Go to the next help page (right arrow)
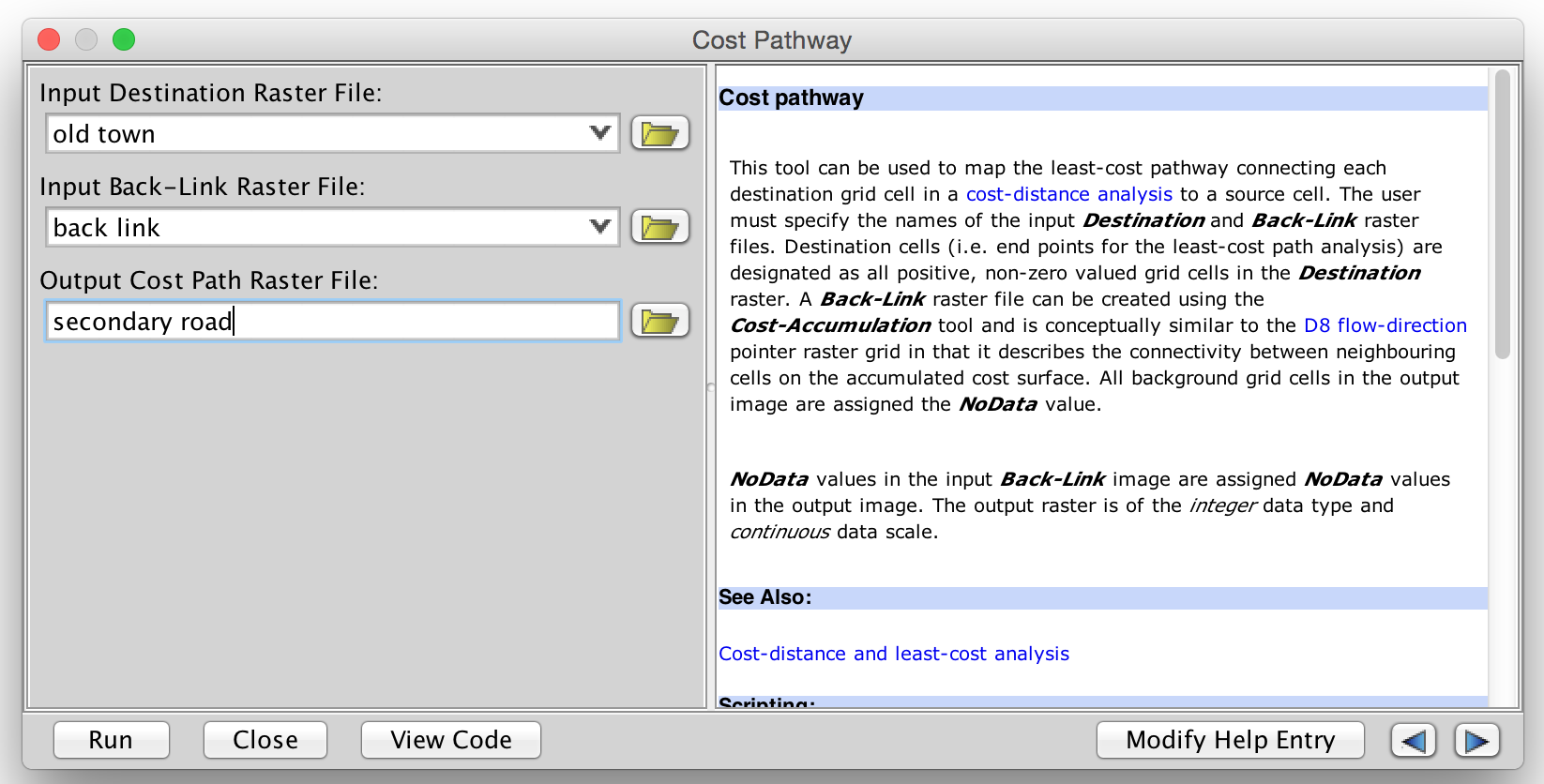The width and height of the screenshot is (1544, 784). click(1477, 741)
